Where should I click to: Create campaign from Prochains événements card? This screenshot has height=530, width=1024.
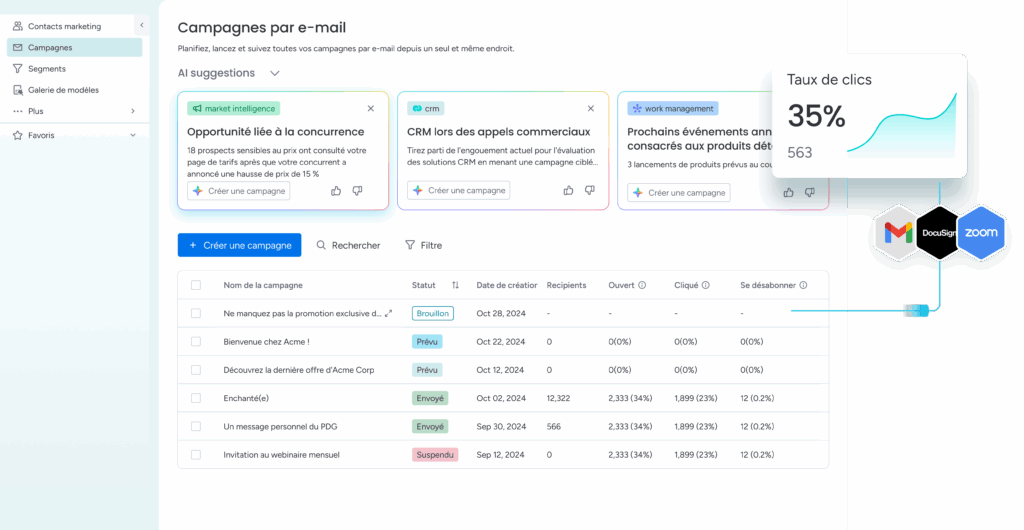click(x=679, y=193)
